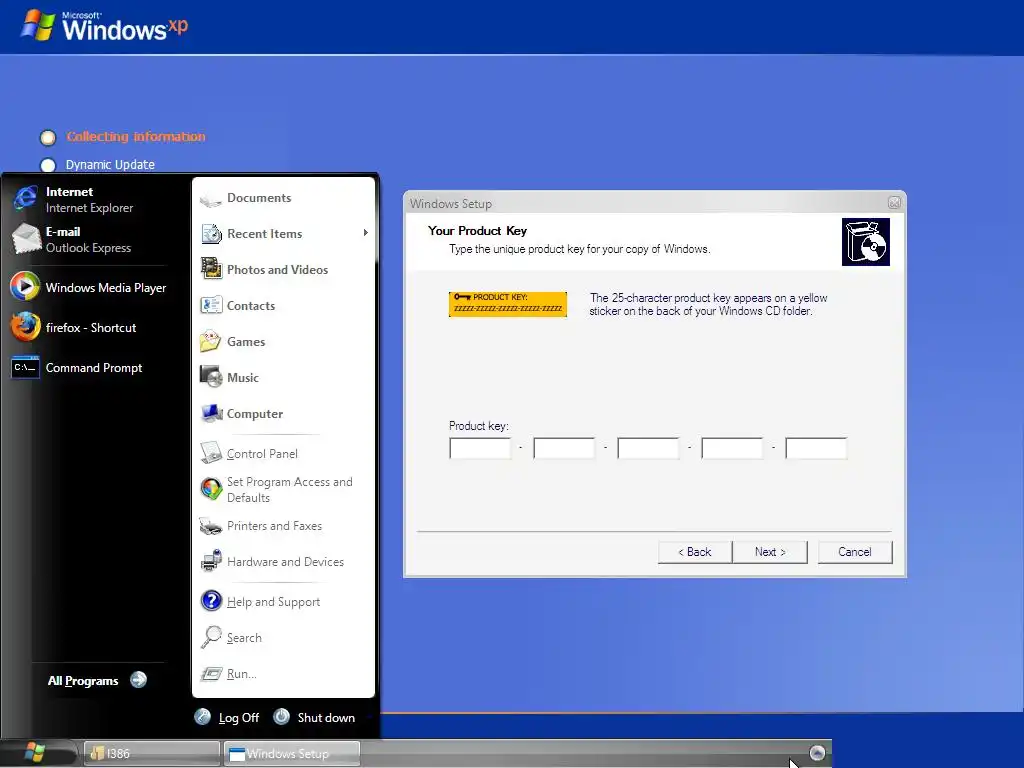Expand Recent Items submenu arrow

pyautogui.click(x=366, y=232)
